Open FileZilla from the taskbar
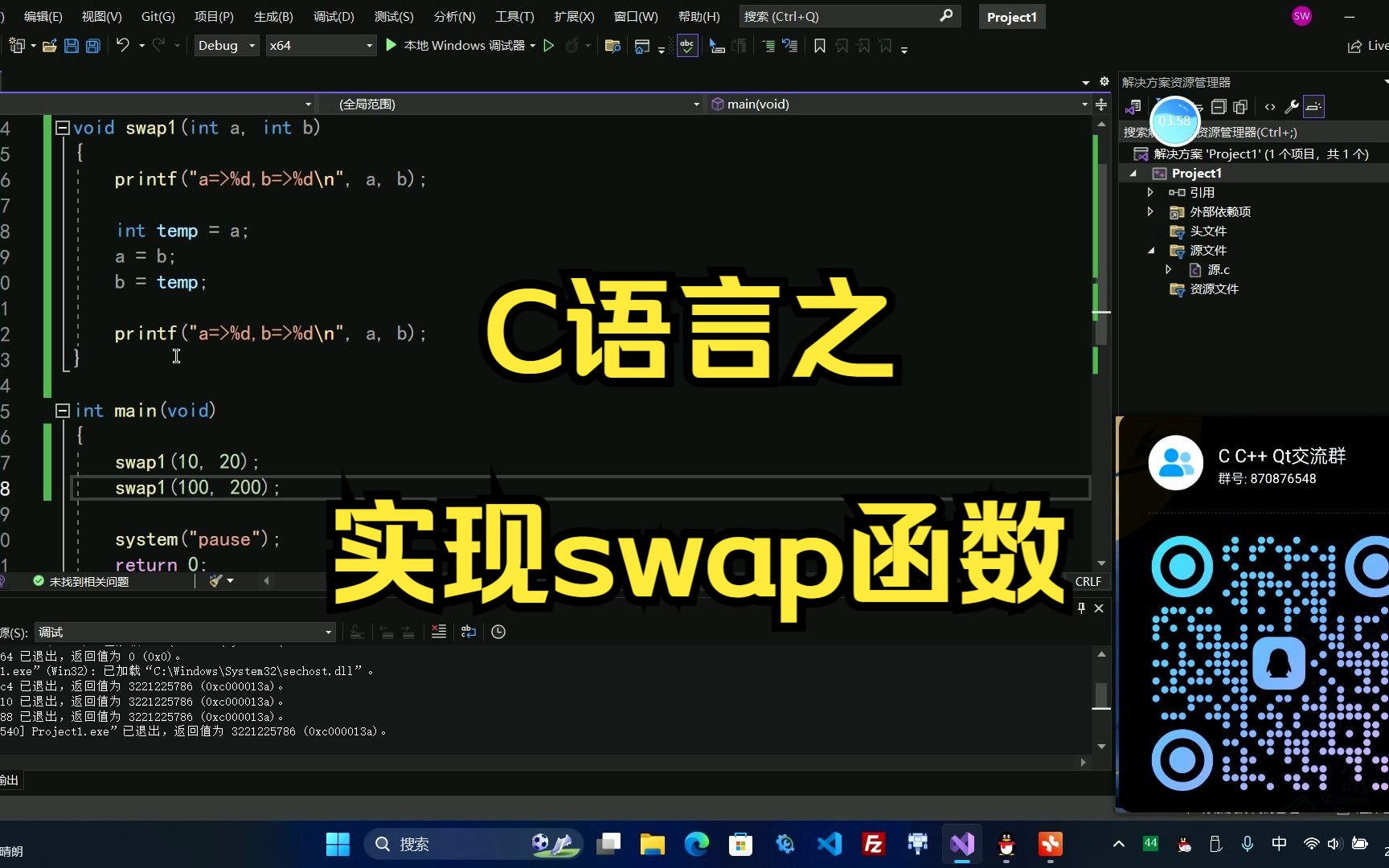1389x868 pixels. pos(873,844)
